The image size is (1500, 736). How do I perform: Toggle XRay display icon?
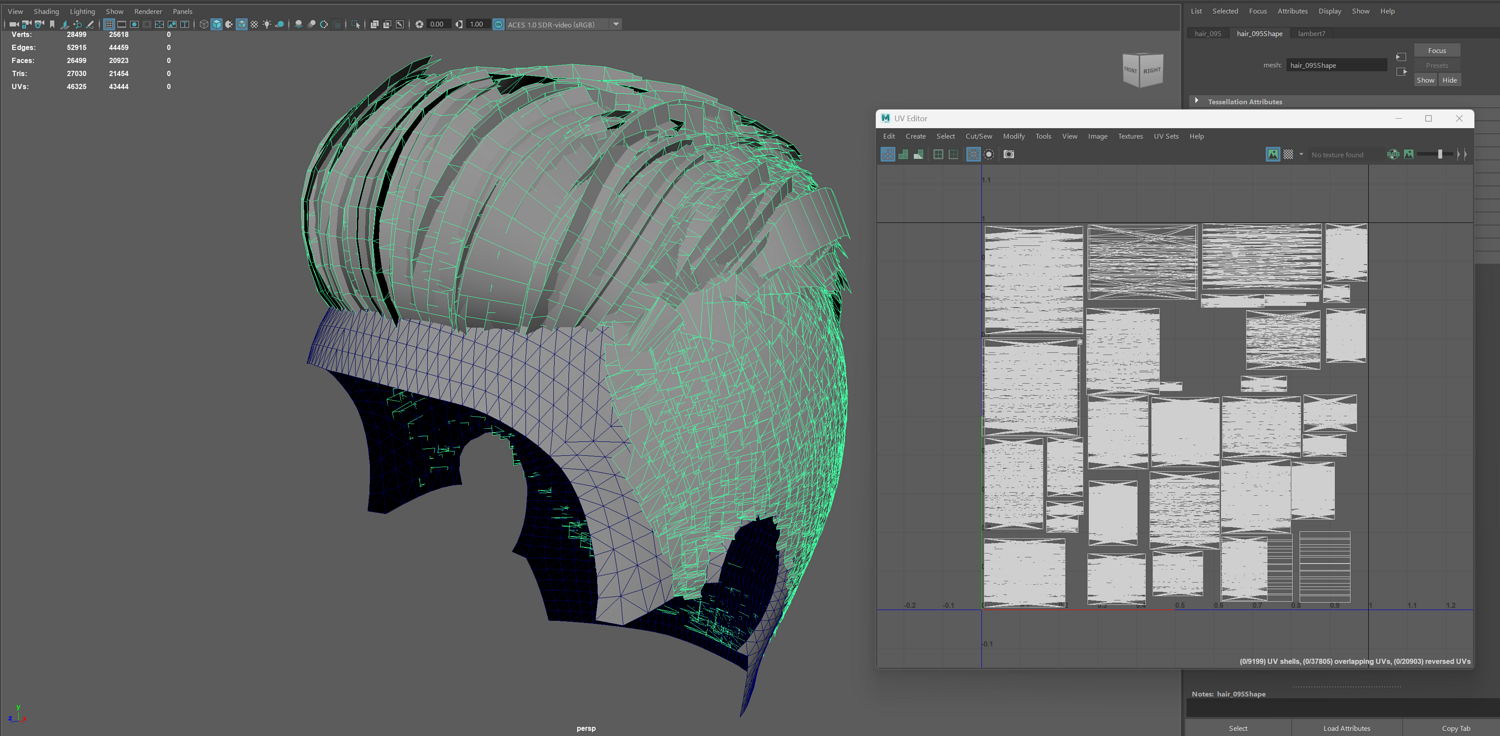pos(374,24)
